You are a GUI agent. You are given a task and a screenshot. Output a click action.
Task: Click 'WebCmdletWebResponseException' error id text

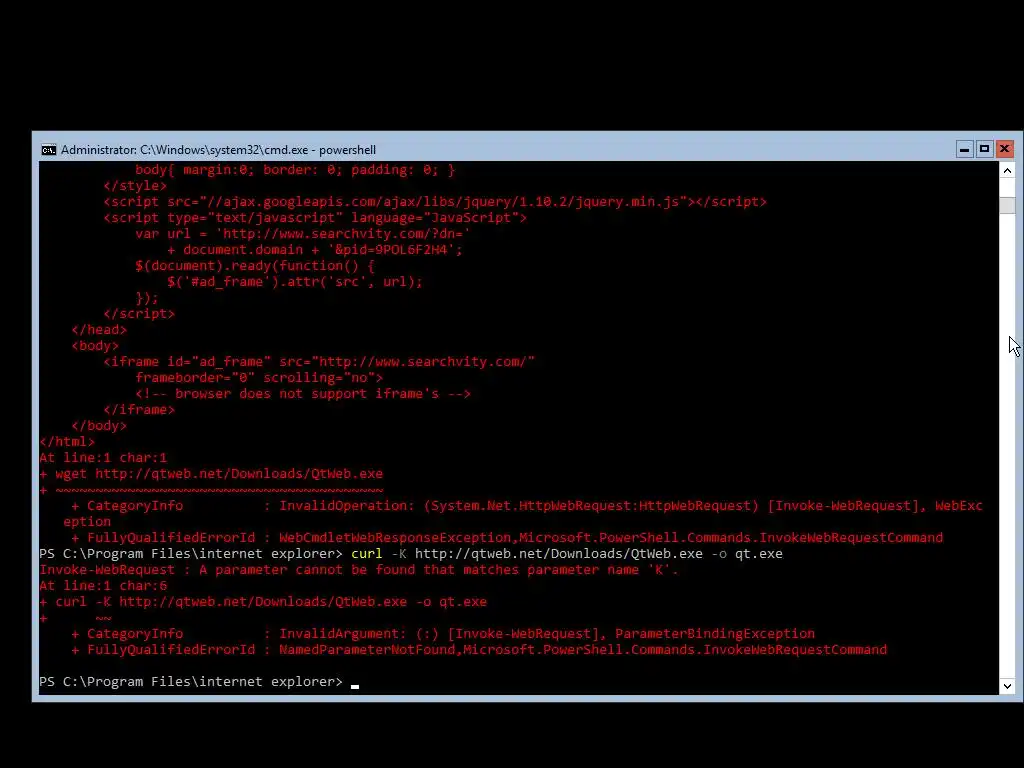coord(394,538)
